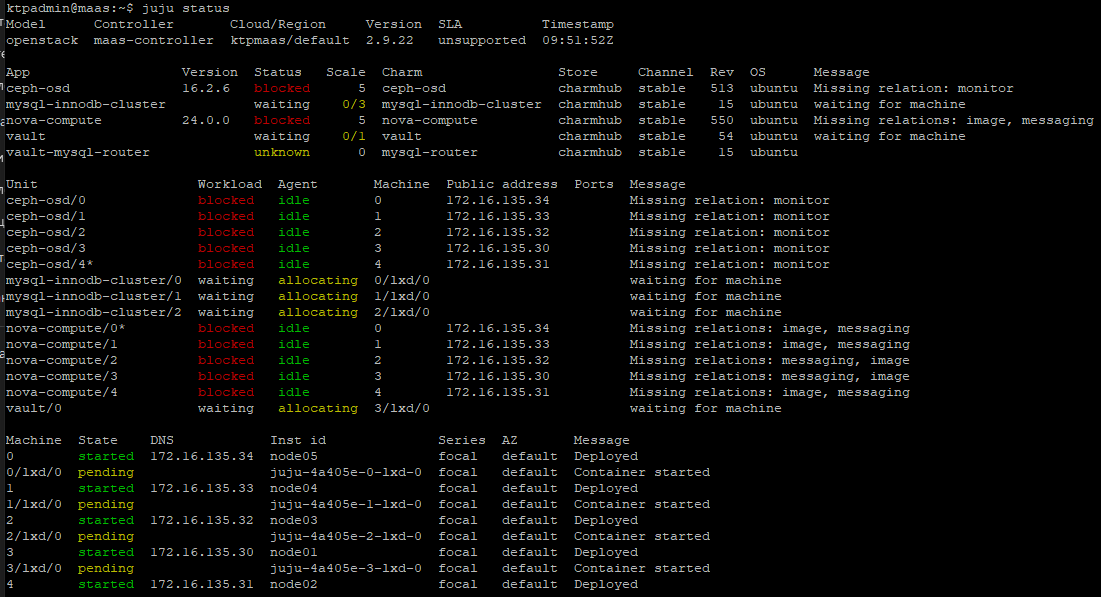Click ceph-osd version '16.2.6'
Screen dimensions: 1101x597
206,88
